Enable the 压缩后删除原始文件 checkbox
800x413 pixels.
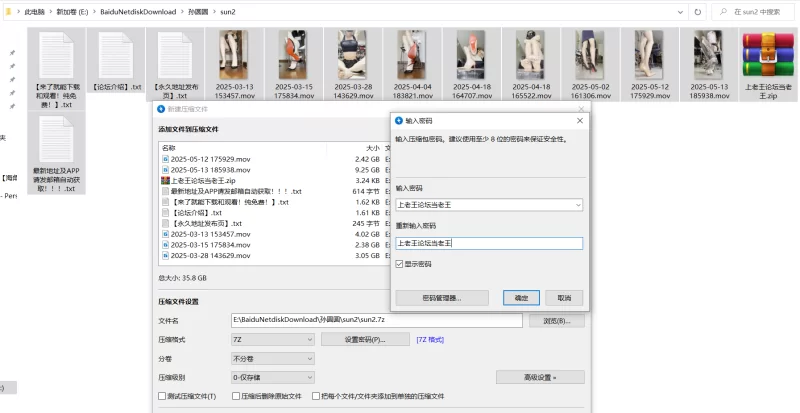(236, 396)
